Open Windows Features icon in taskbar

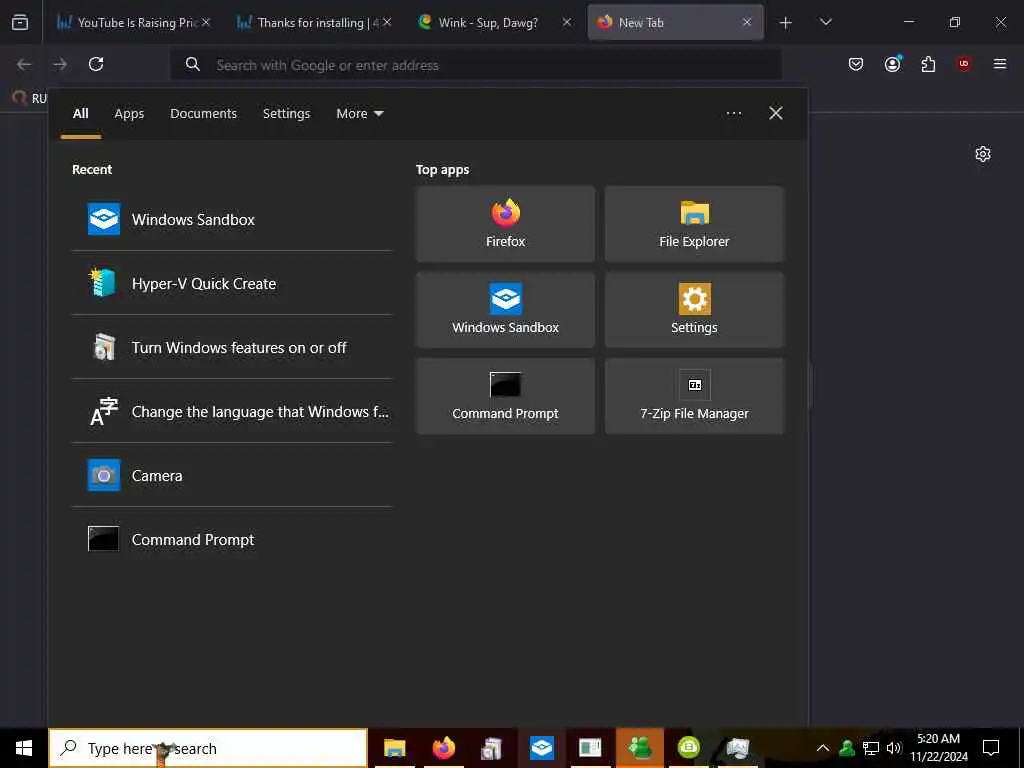492,748
